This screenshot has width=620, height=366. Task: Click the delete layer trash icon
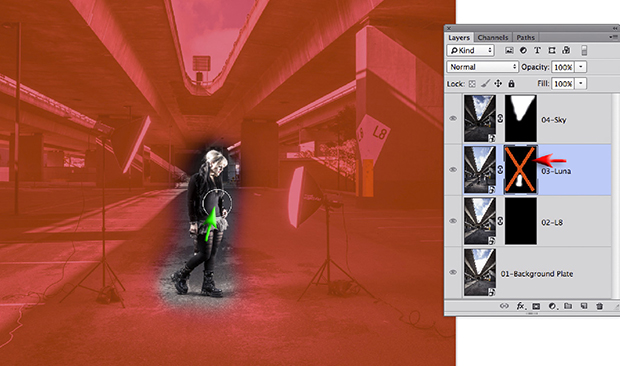(599, 306)
